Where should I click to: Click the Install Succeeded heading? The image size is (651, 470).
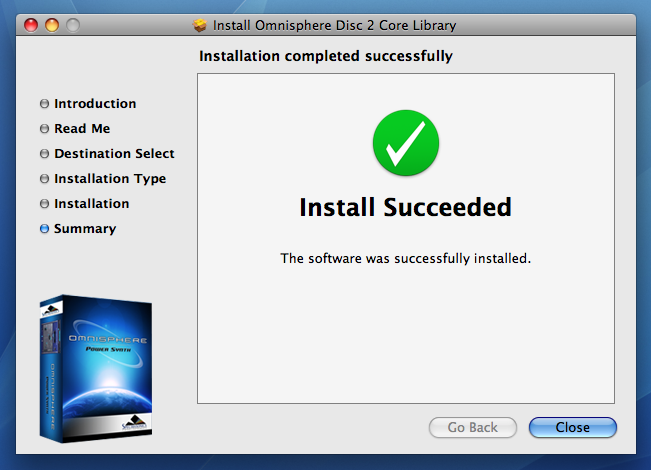point(405,208)
